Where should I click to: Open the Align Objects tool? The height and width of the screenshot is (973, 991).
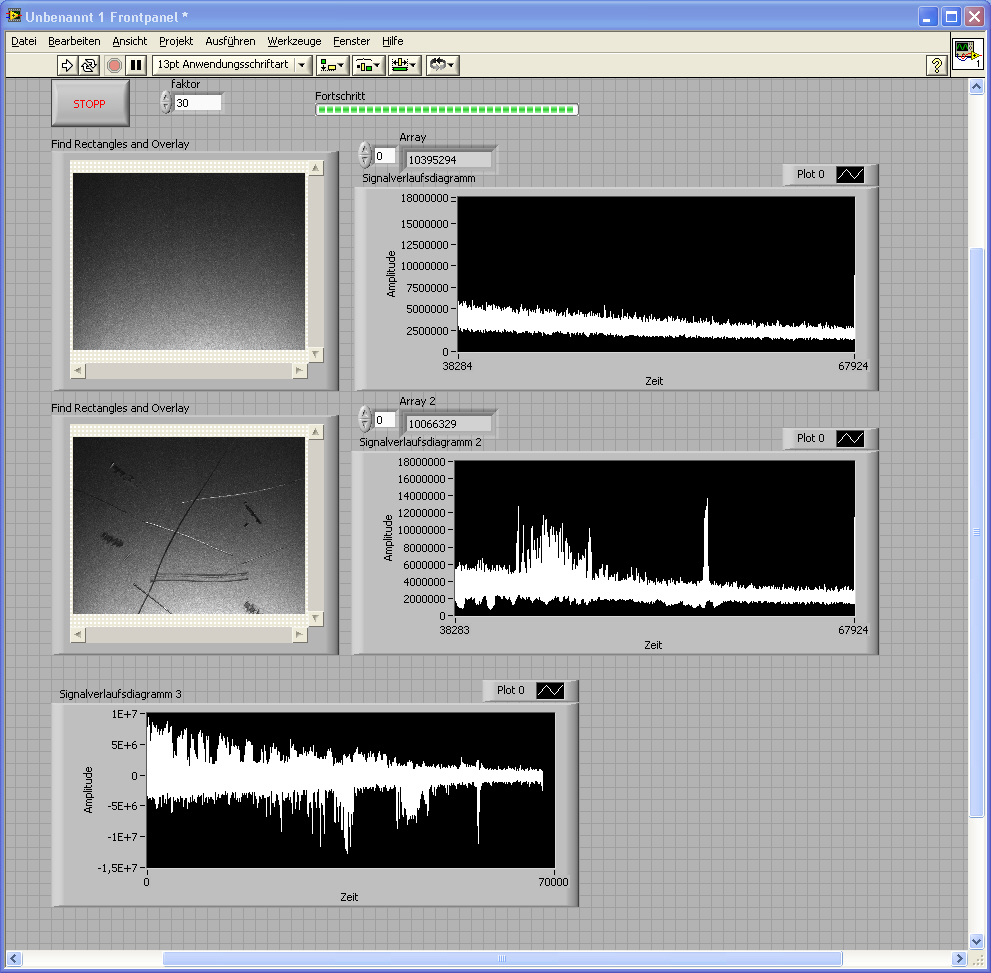click(332, 65)
